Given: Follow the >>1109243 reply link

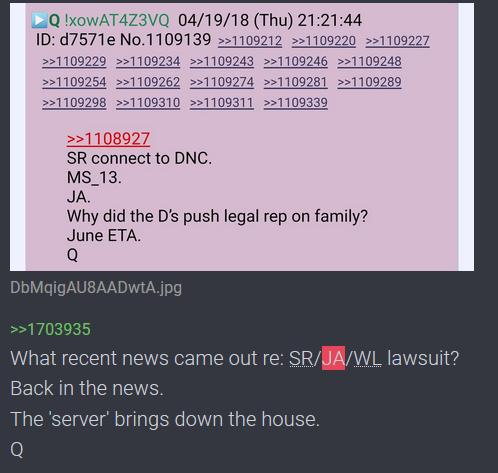Looking at the screenshot, I should coord(222,62).
